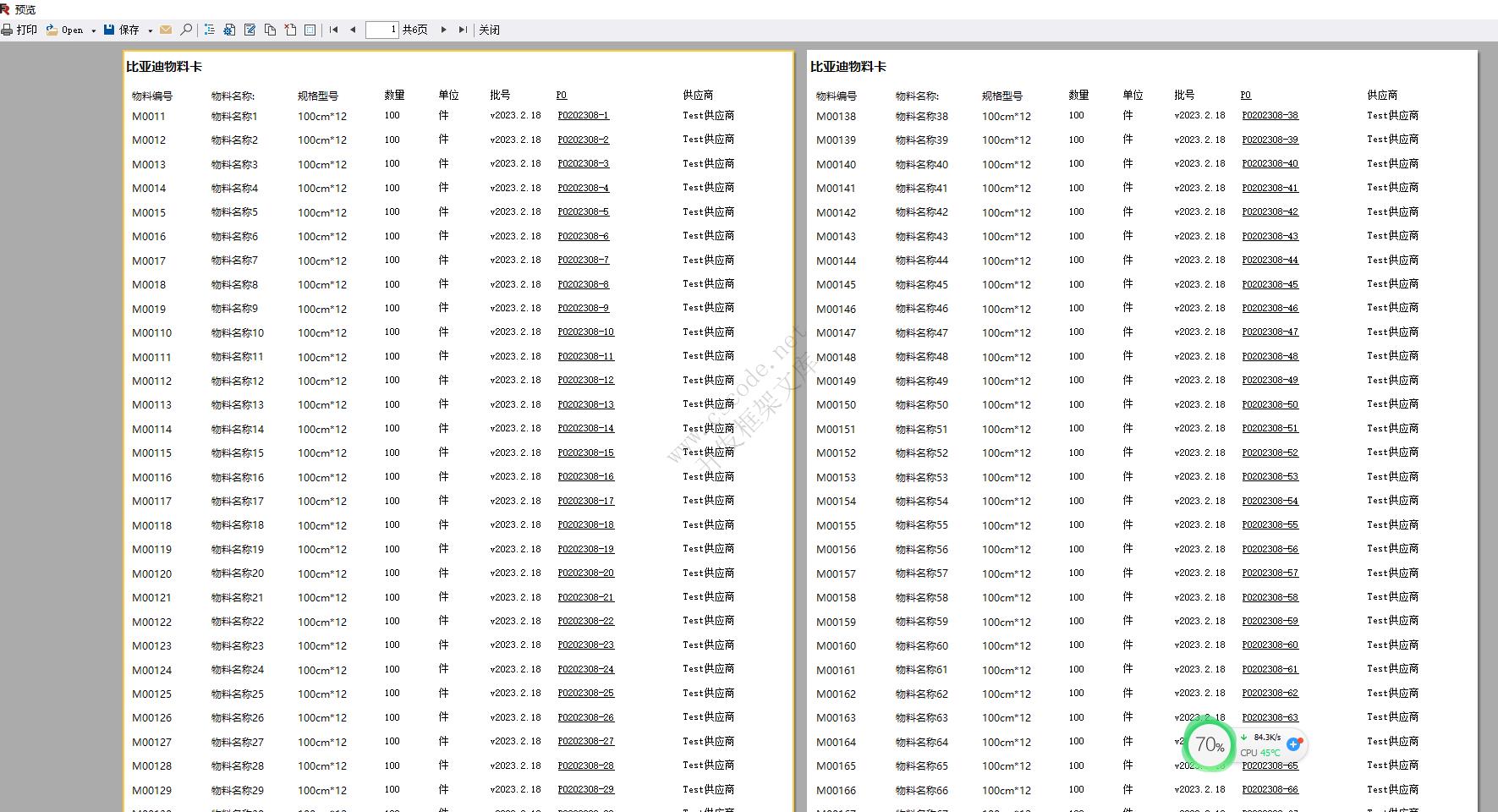This screenshot has width=1498, height=812.
Task: Click the Save (保存) floppy disk icon
Action: pyautogui.click(x=109, y=30)
